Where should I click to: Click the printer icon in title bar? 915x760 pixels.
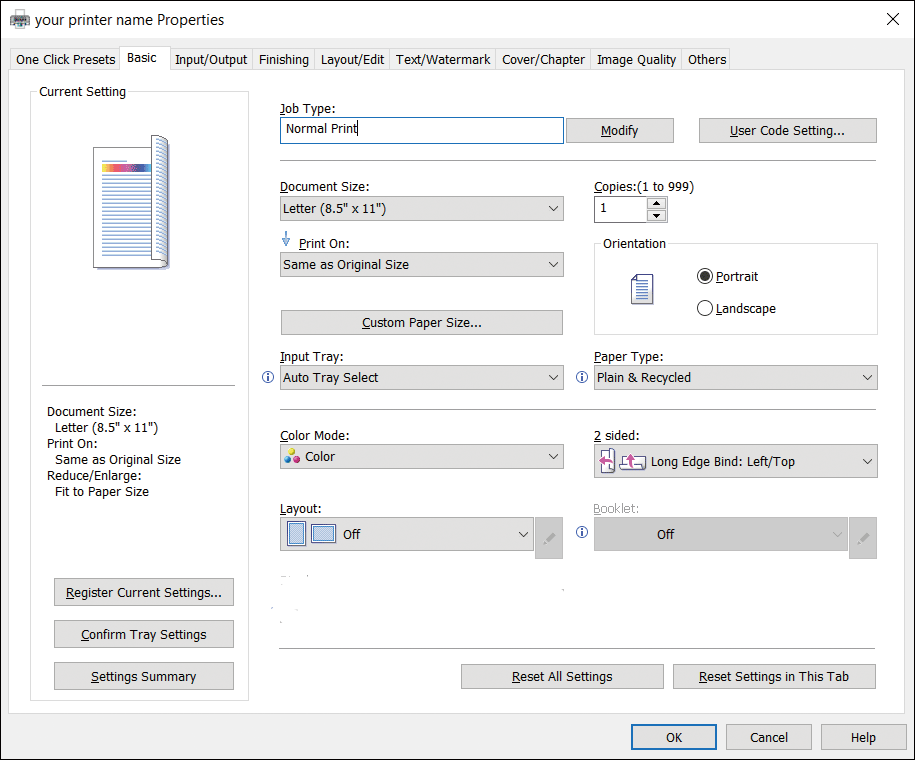pyautogui.click(x=19, y=19)
